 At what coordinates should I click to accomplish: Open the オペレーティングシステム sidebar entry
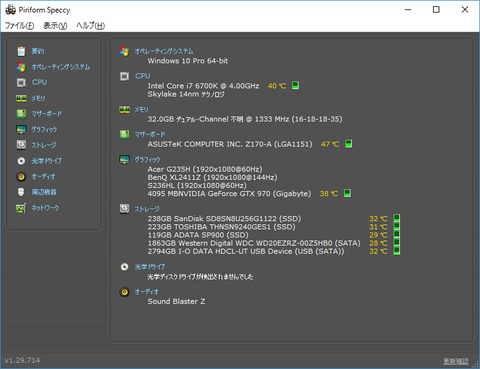tap(61, 67)
